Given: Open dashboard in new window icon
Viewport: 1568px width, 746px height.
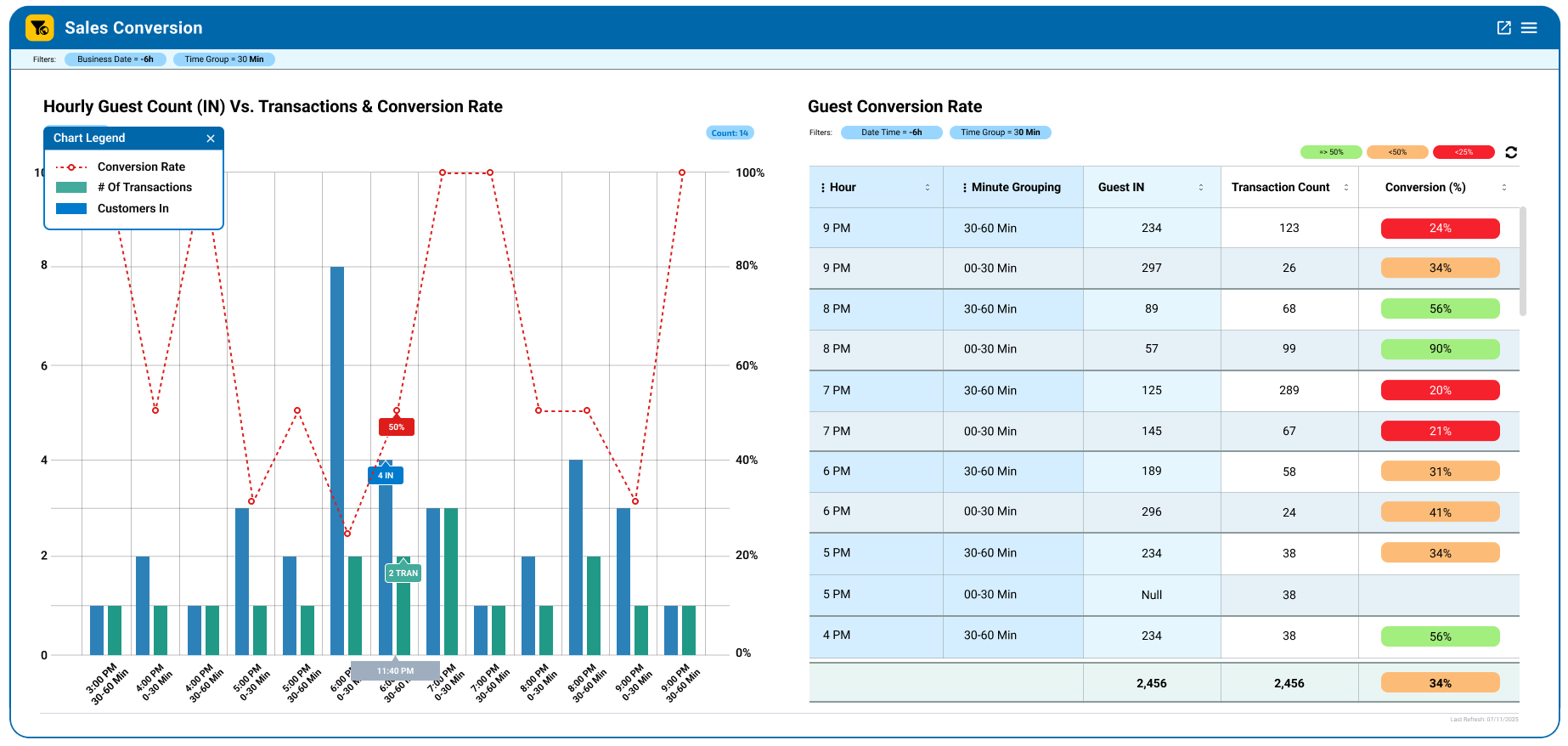Looking at the screenshot, I should [1503, 28].
